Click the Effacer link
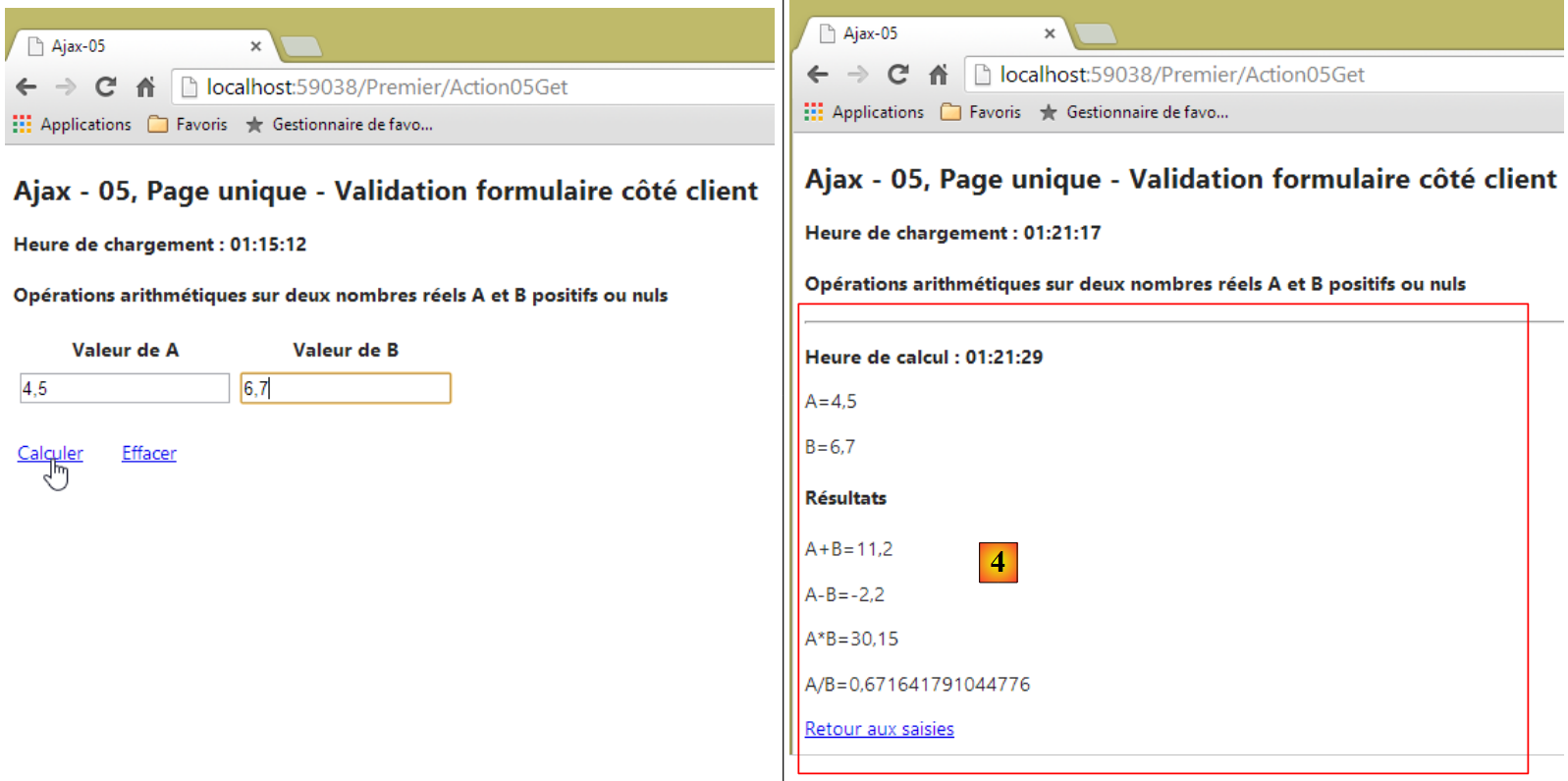The width and height of the screenshot is (1568, 781). click(x=149, y=453)
